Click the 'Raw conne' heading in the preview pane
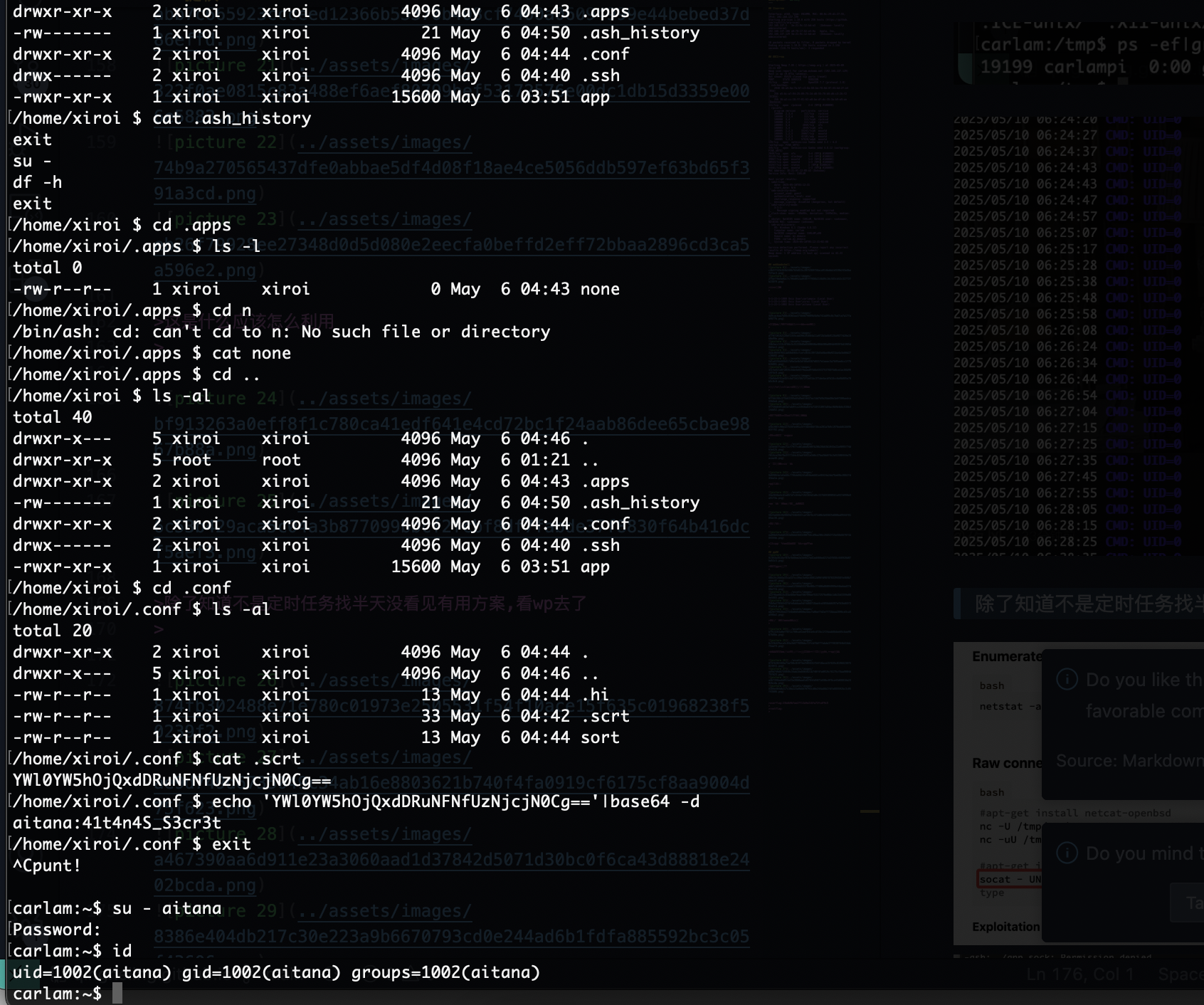 pos(1007,763)
